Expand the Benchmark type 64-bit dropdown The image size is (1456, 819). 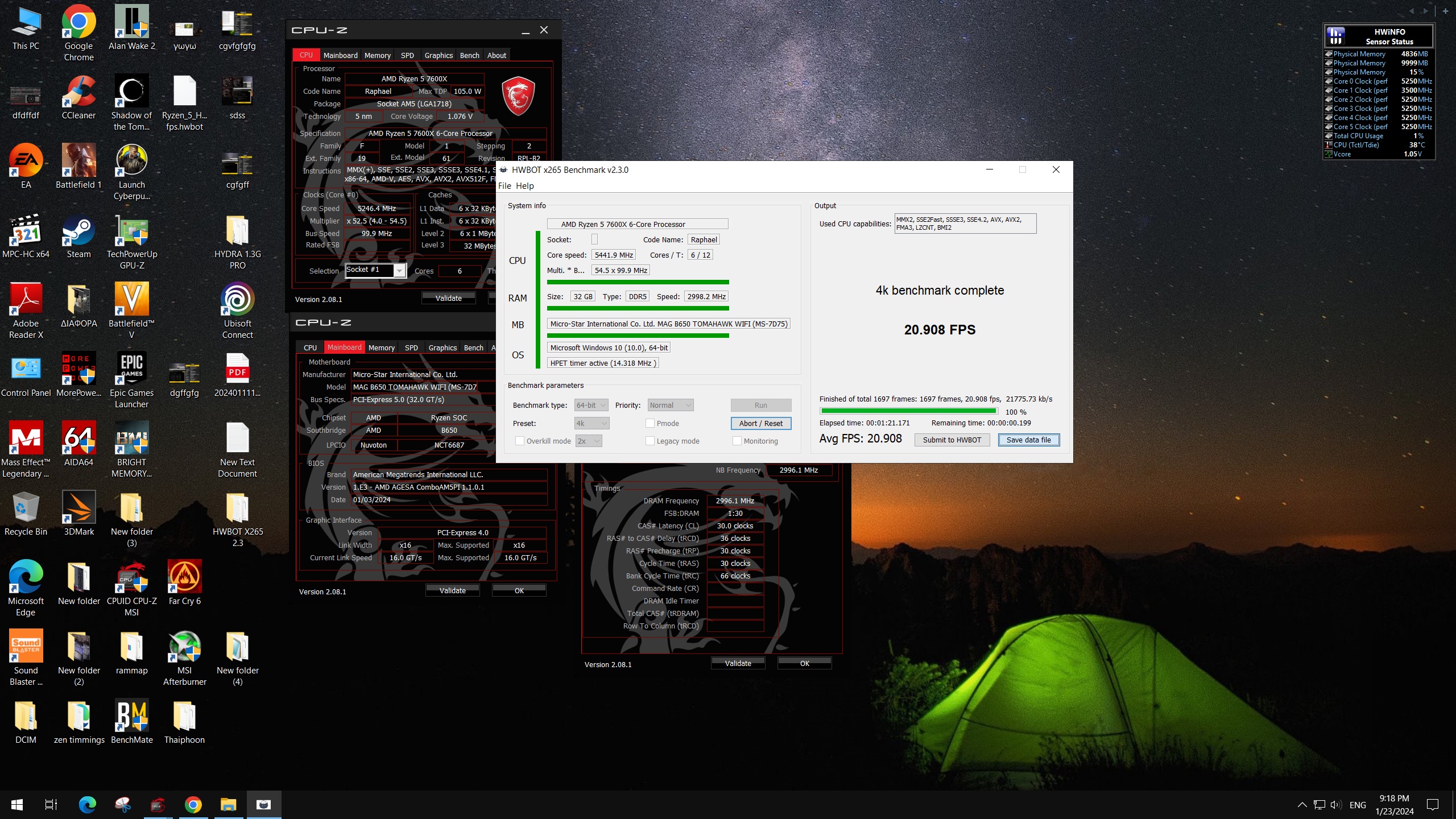591,405
